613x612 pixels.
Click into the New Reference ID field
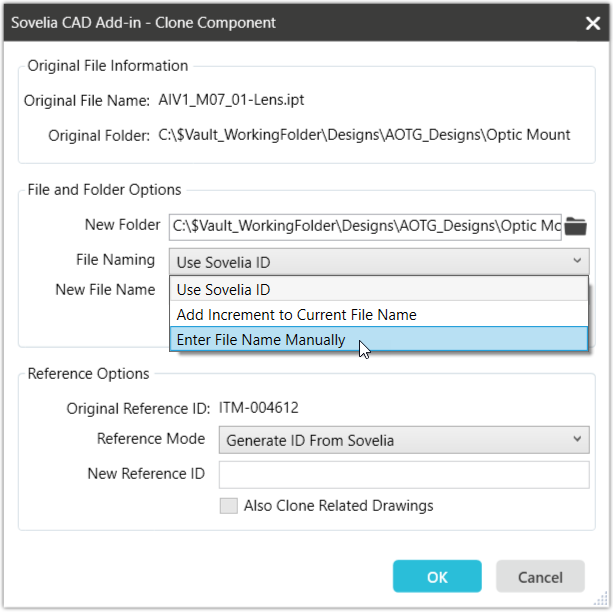404,474
